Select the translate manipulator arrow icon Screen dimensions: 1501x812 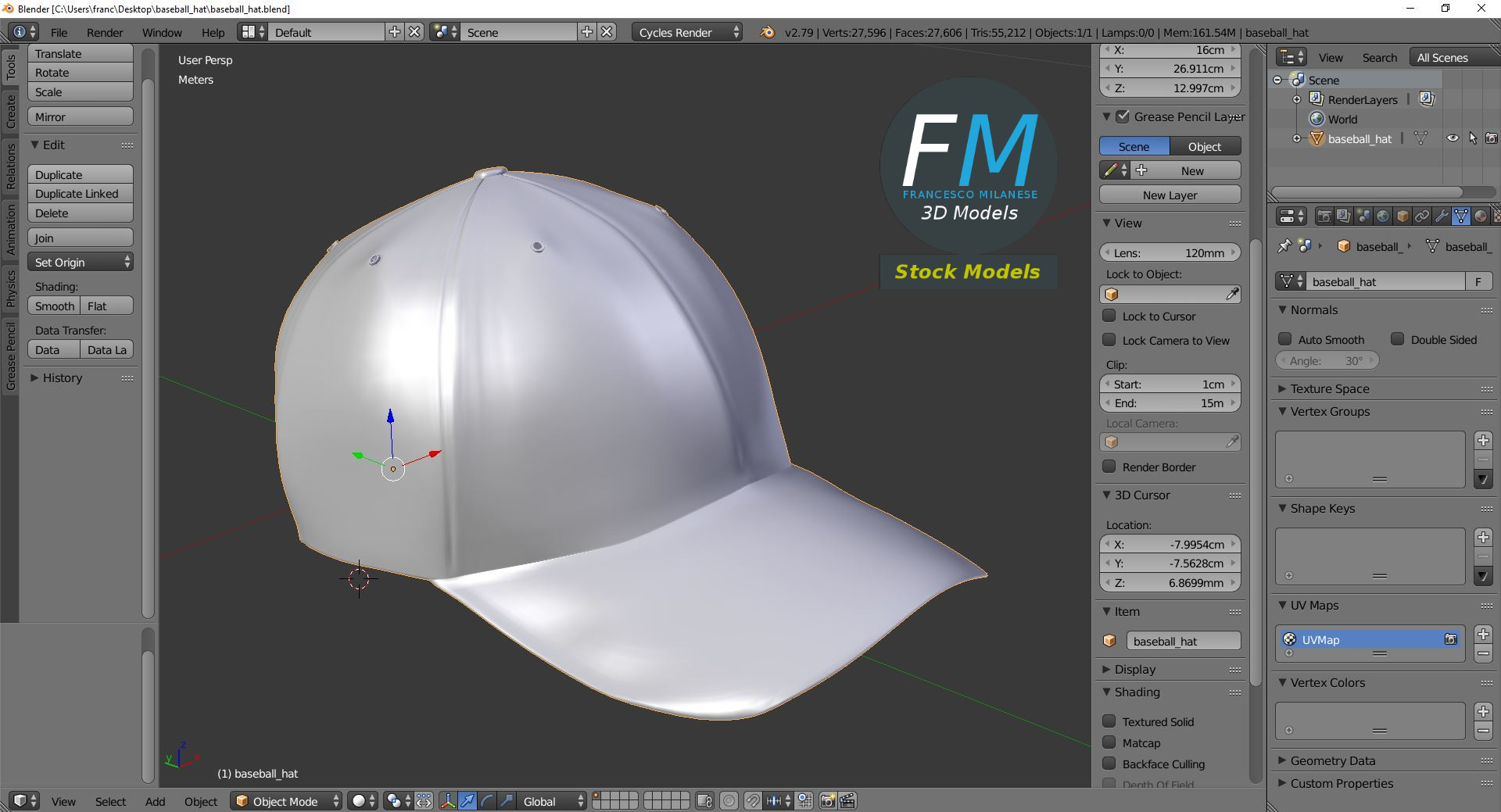point(467,801)
